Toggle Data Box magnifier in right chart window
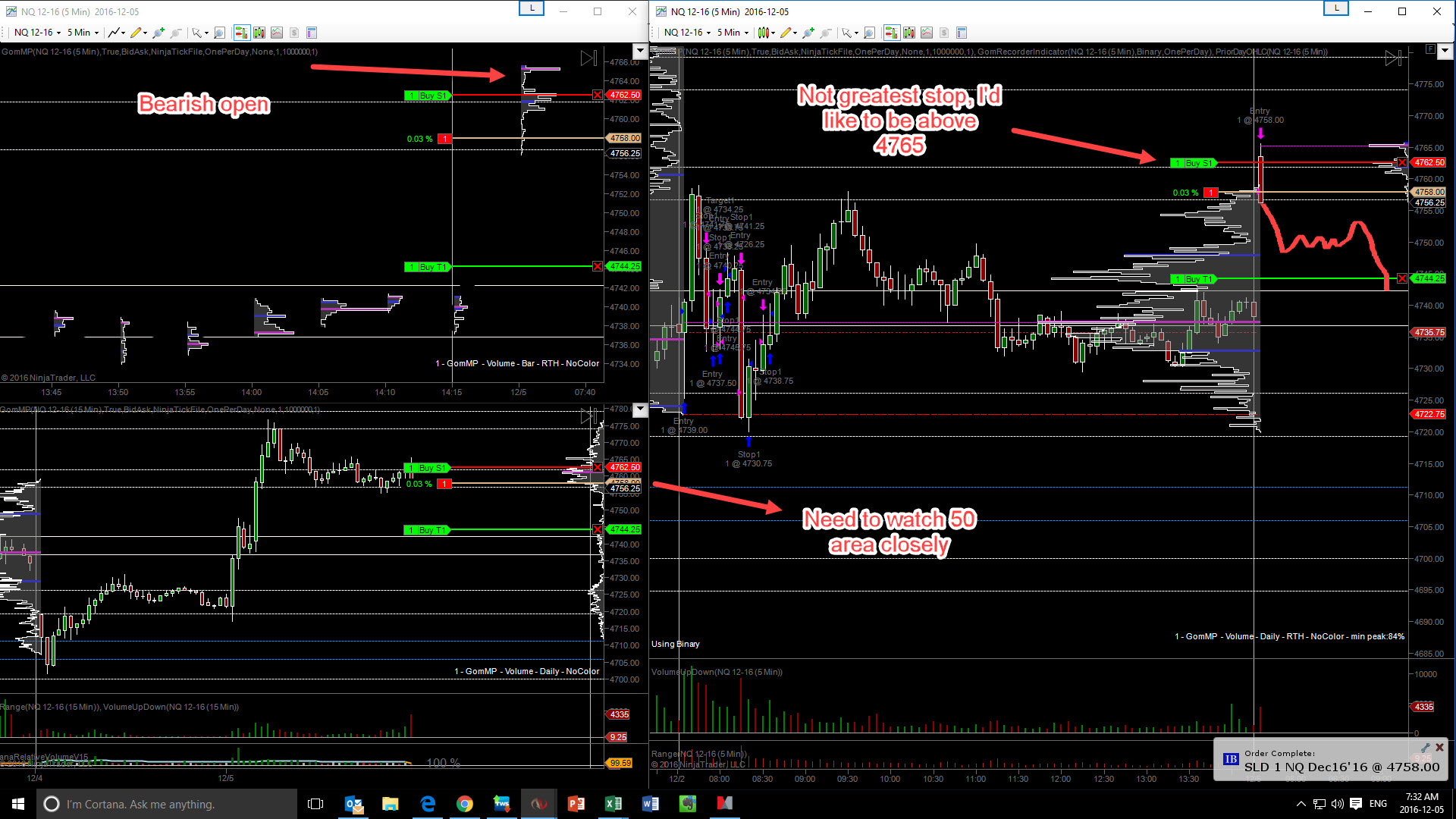Viewport: 1456px width, 819px height. [870, 33]
